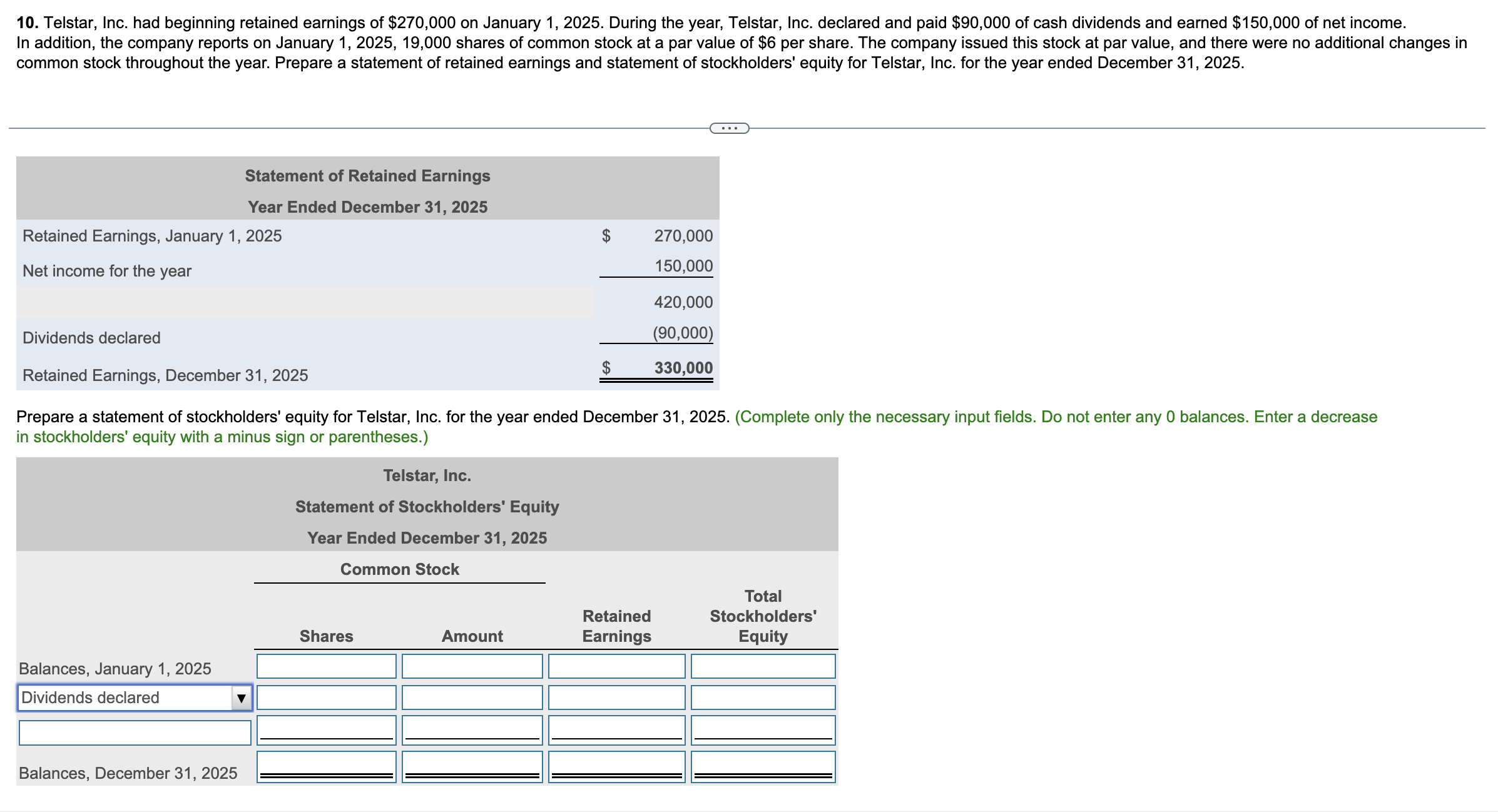Click Shares field in Dividends declared row
Screen dimensions: 1498x812
(x=326, y=698)
